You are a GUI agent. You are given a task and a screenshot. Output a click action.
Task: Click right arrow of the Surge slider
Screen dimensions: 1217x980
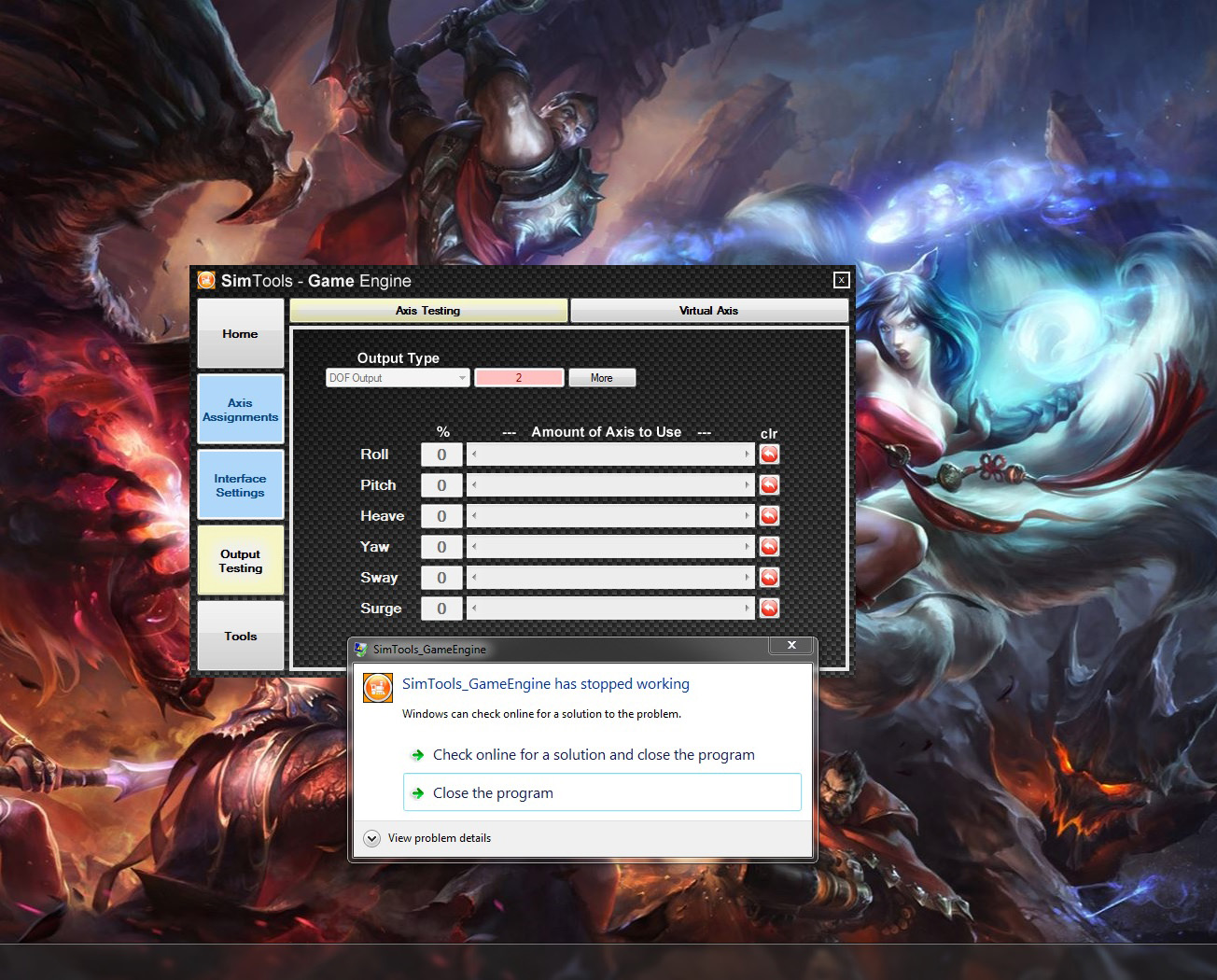(x=747, y=609)
